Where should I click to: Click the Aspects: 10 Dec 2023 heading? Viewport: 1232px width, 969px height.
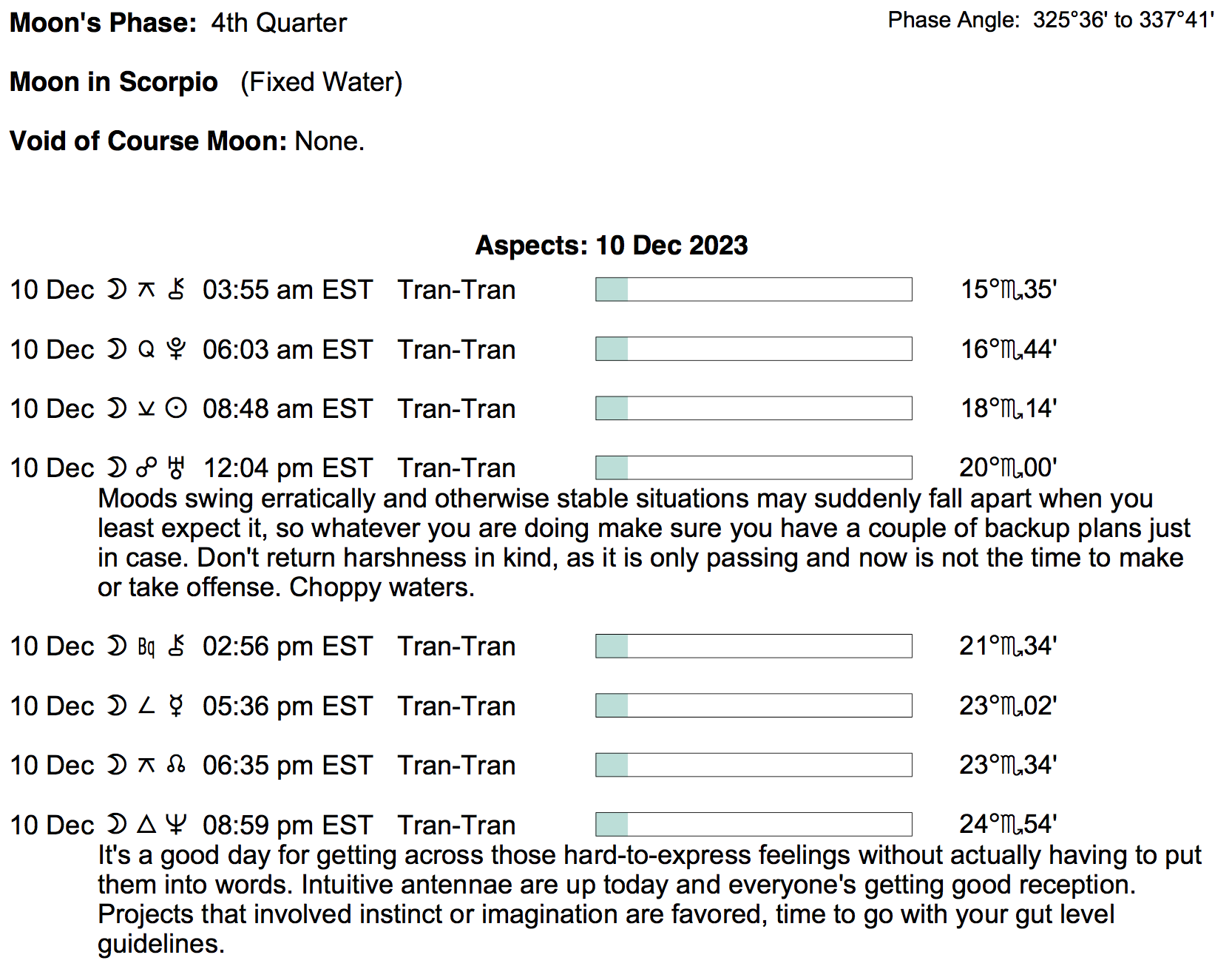click(612, 245)
